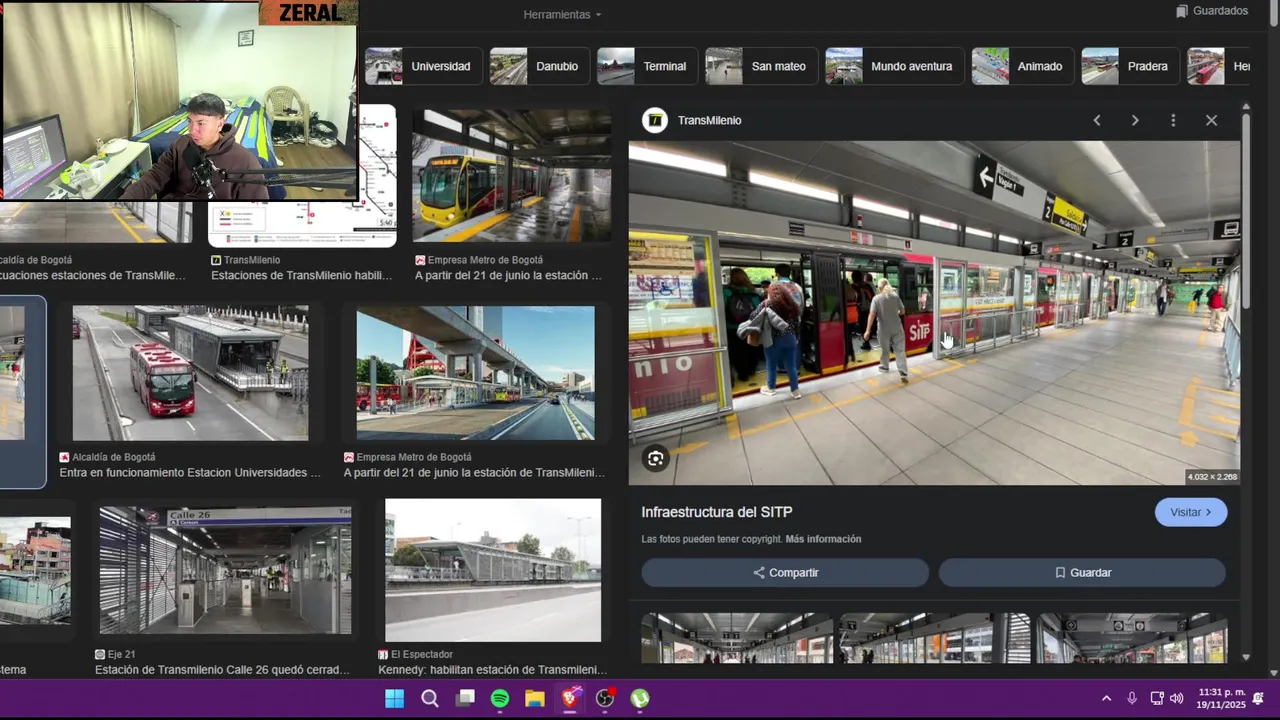Screen dimensions: 1280x720
Task: Open 'Kennedy: habilitan estación' result
Action: 492,670
